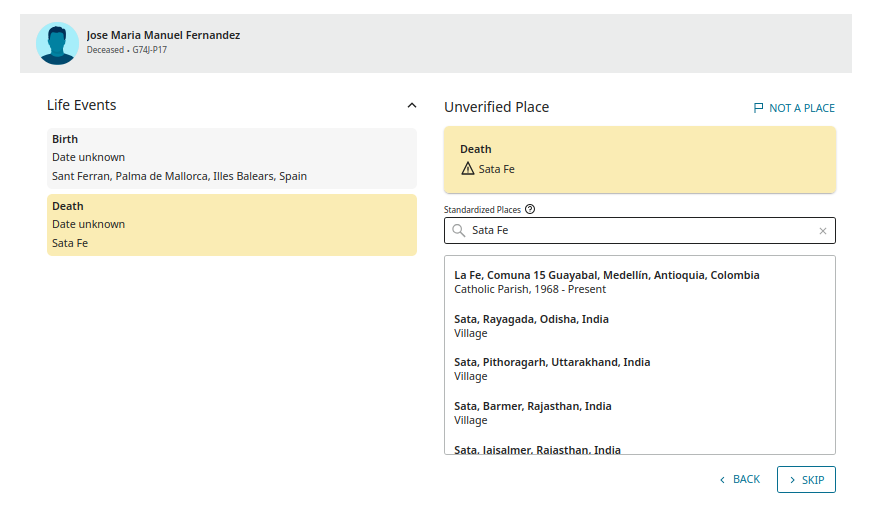Choose Sata, Rayagada, Odisha, India
This screenshot has width=870, height=515.
pos(531,326)
